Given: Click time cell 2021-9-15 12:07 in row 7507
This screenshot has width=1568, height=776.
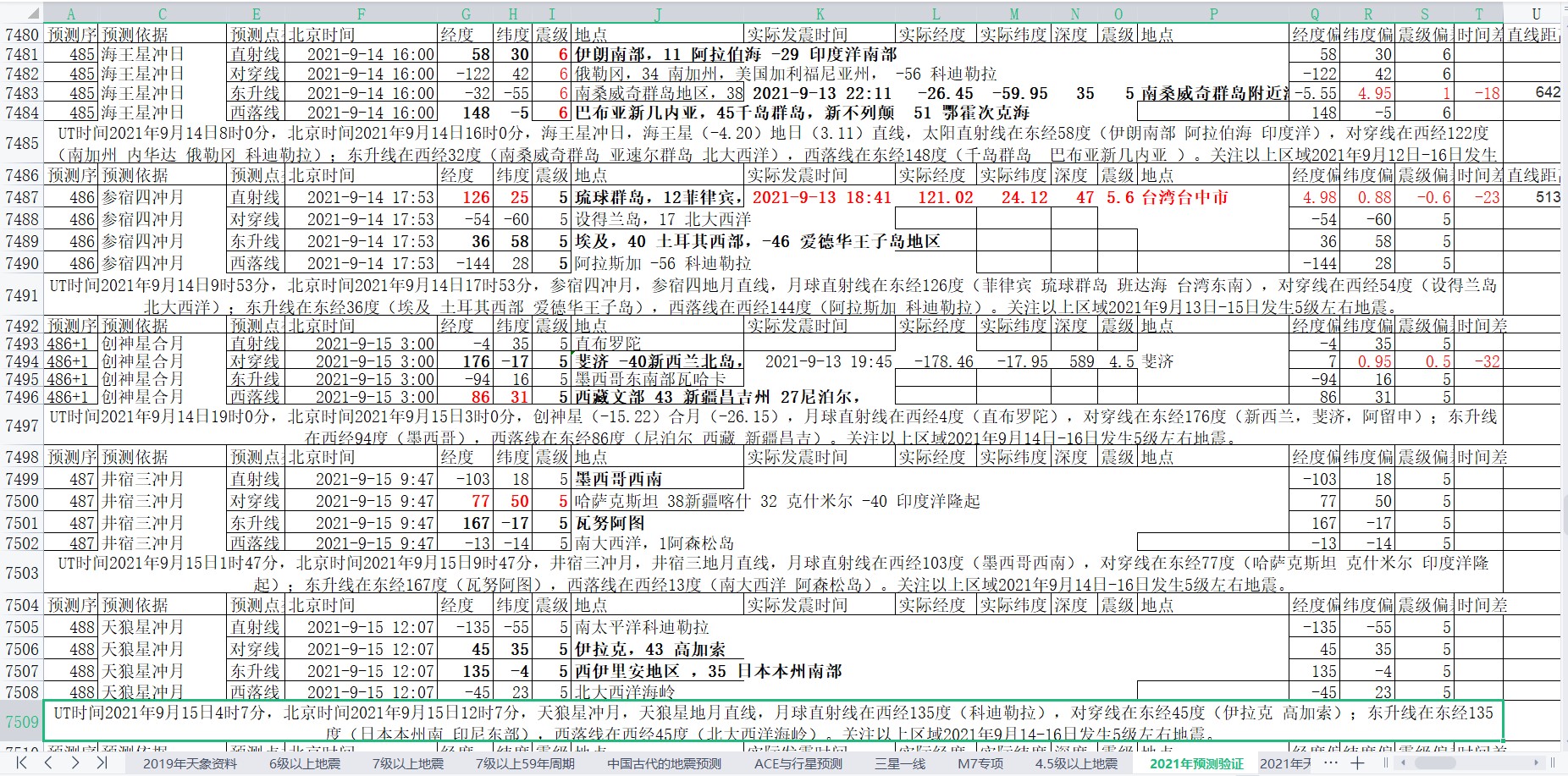Looking at the screenshot, I should tap(361, 671).
